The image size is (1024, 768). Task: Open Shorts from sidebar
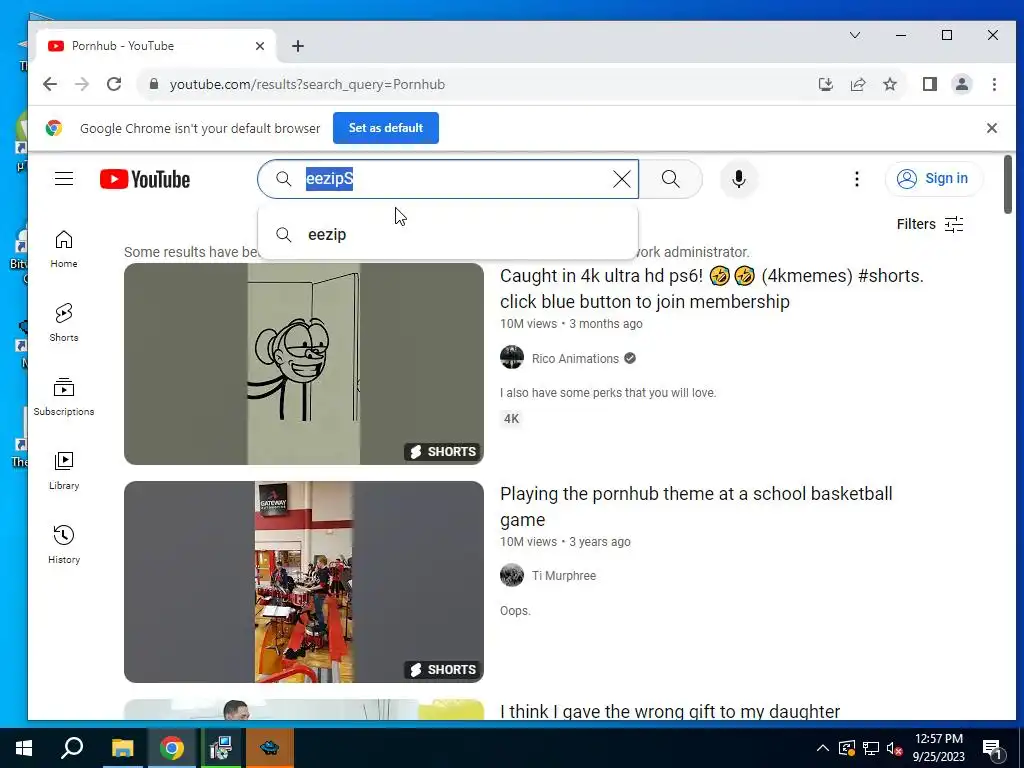point(64,323)
